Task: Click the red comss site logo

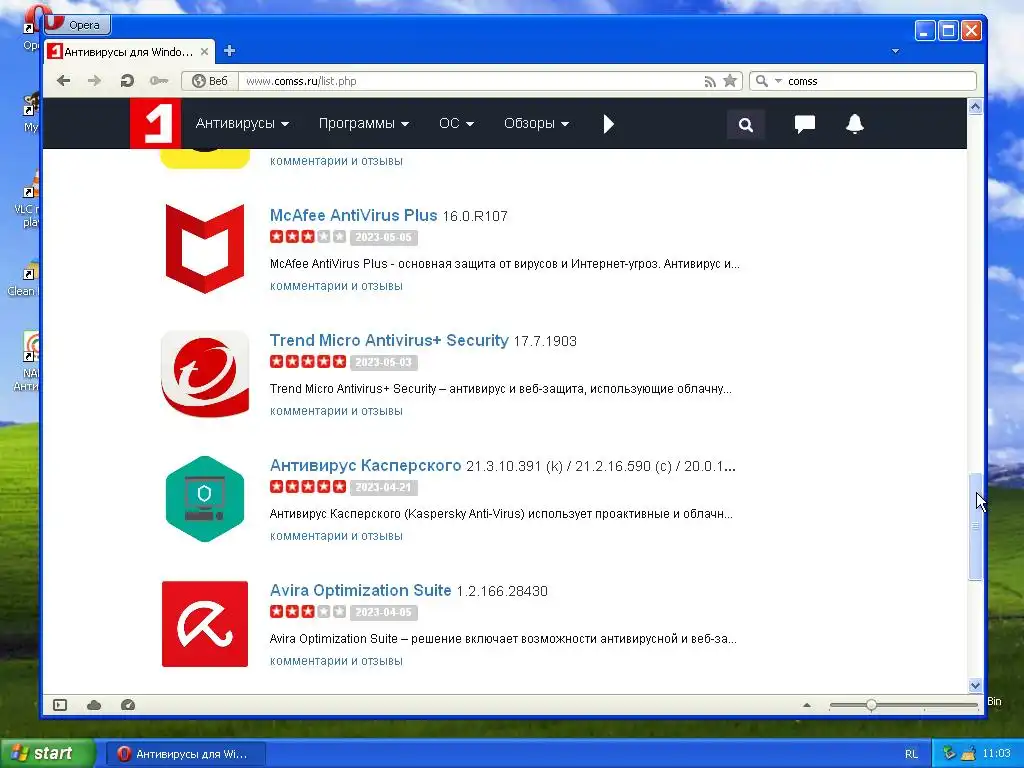Action: [155, 123]
